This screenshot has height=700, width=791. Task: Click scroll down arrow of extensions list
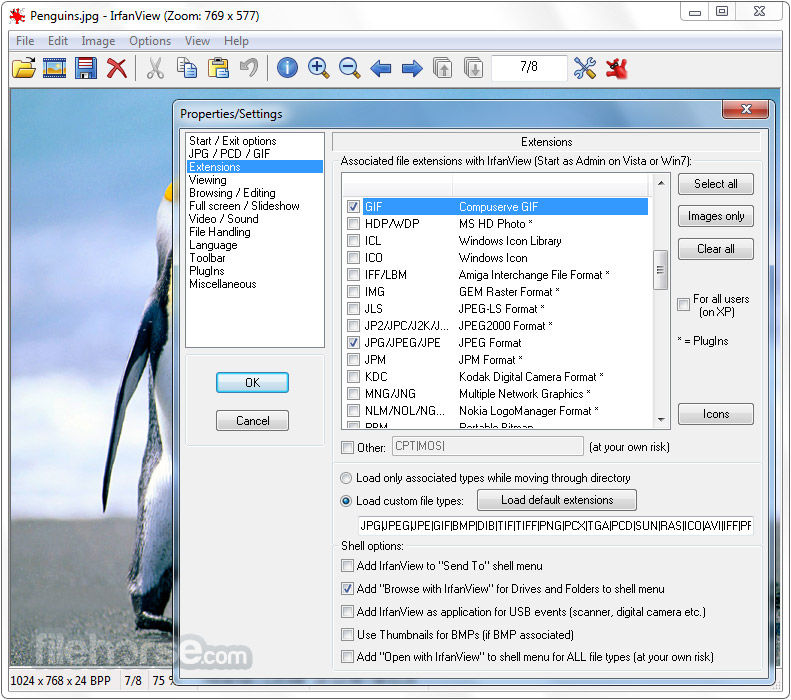pos(661,420)
